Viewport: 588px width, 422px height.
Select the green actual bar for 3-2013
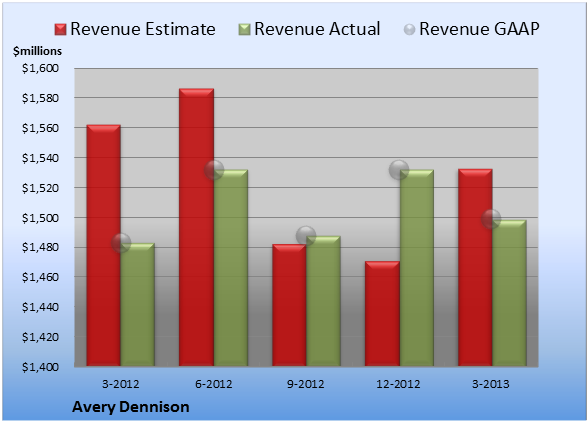pyautogui.click(x=509, y=293)
